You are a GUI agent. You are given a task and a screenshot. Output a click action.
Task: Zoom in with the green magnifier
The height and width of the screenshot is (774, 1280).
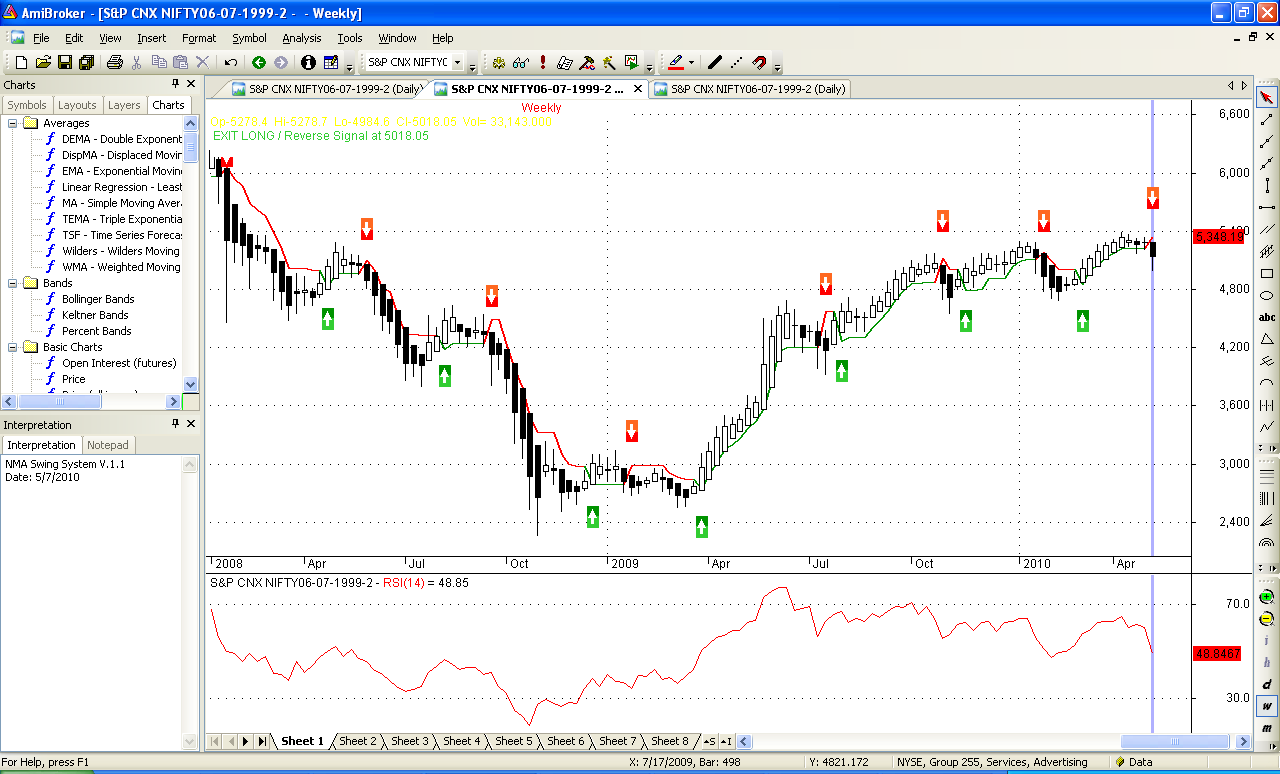[x=1267, y=596]
